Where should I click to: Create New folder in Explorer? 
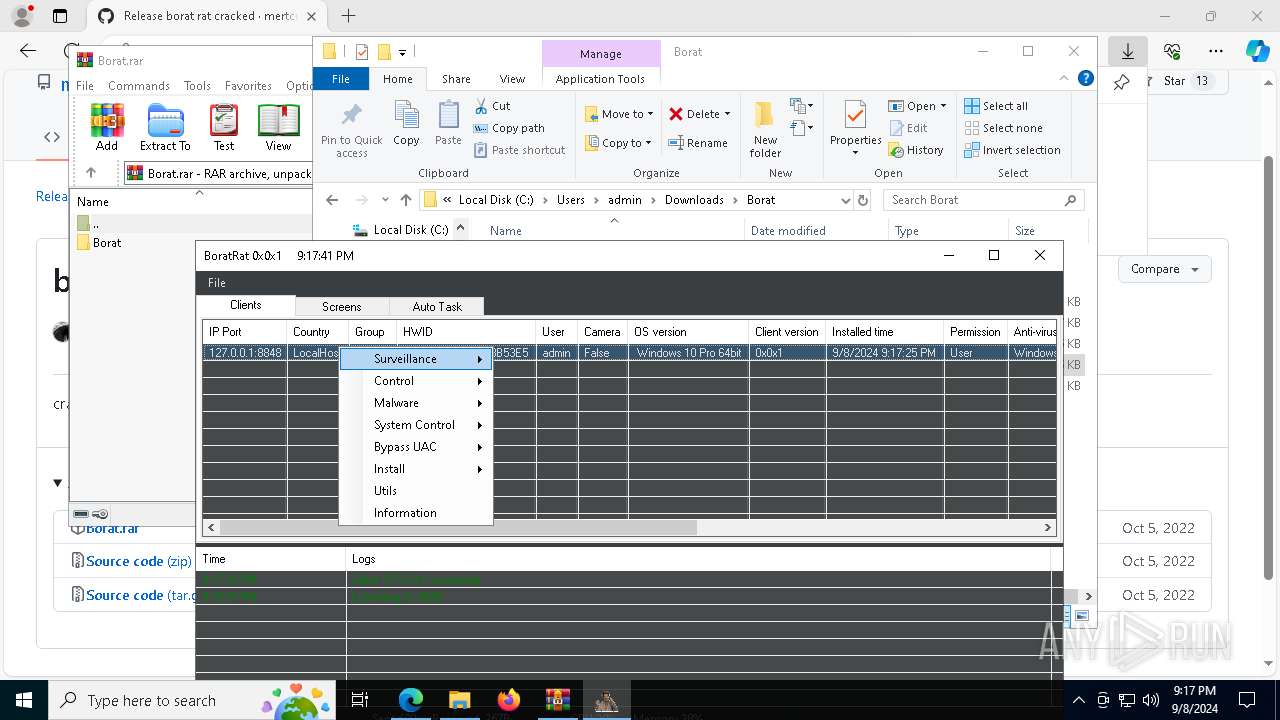[765, 130]
